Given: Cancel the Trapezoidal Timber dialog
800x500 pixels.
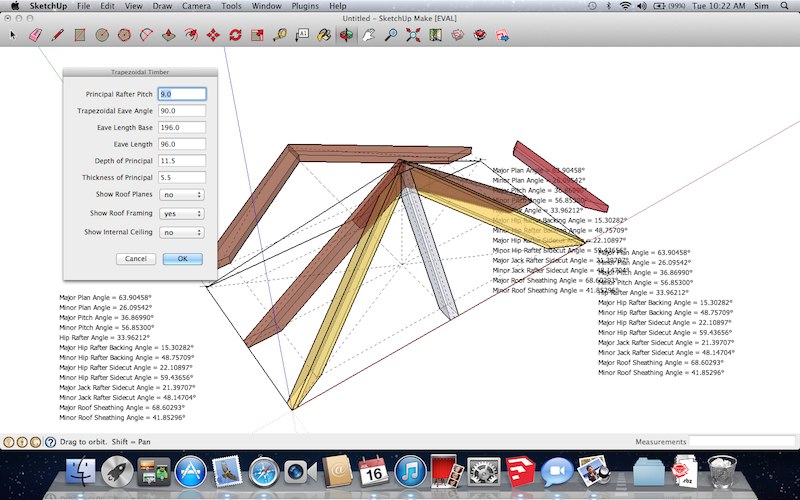Looking at the screenshot, I should click(136, 258).
